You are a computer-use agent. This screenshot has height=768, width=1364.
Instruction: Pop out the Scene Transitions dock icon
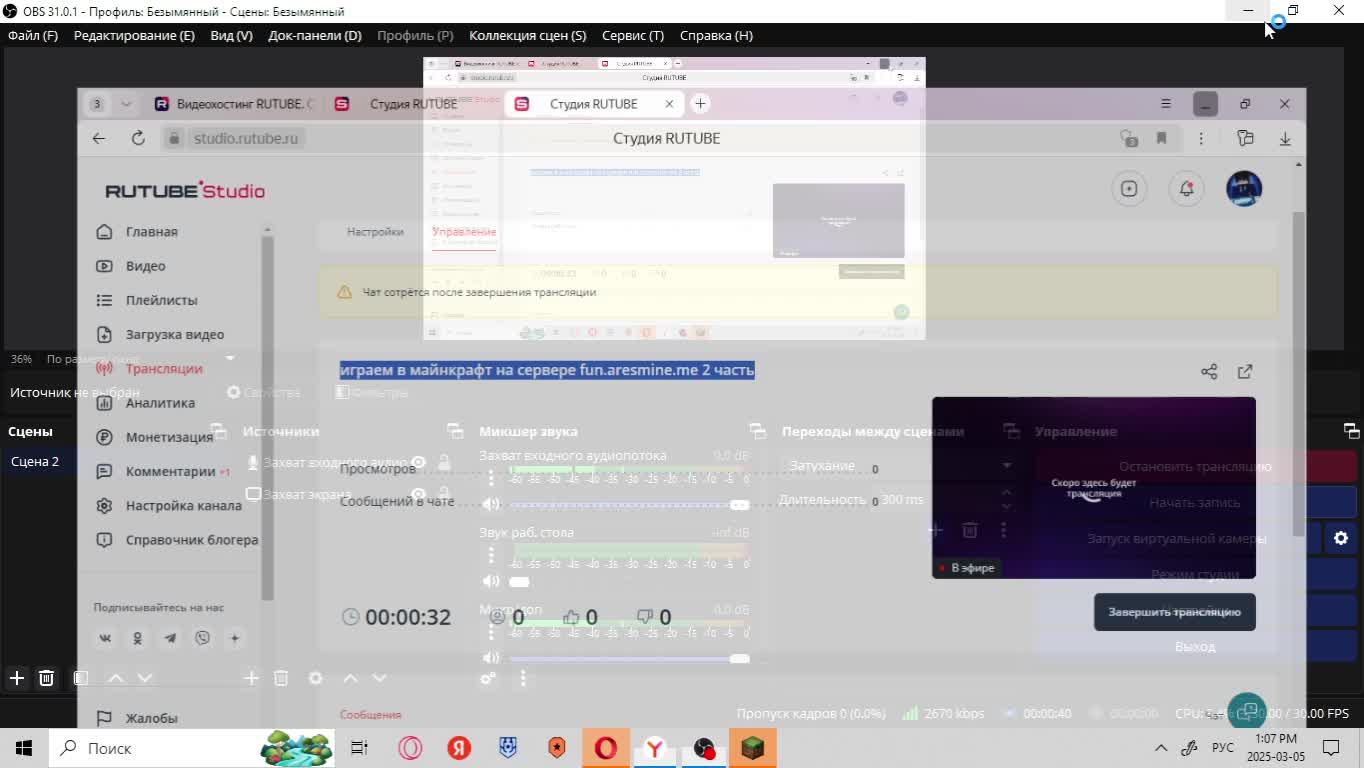click(x=1010, y=431)
